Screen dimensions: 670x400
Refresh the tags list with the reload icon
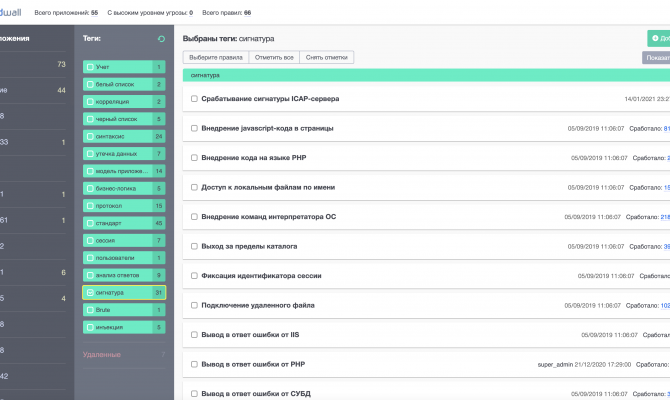pyautogui.click(x=161, y=39)
